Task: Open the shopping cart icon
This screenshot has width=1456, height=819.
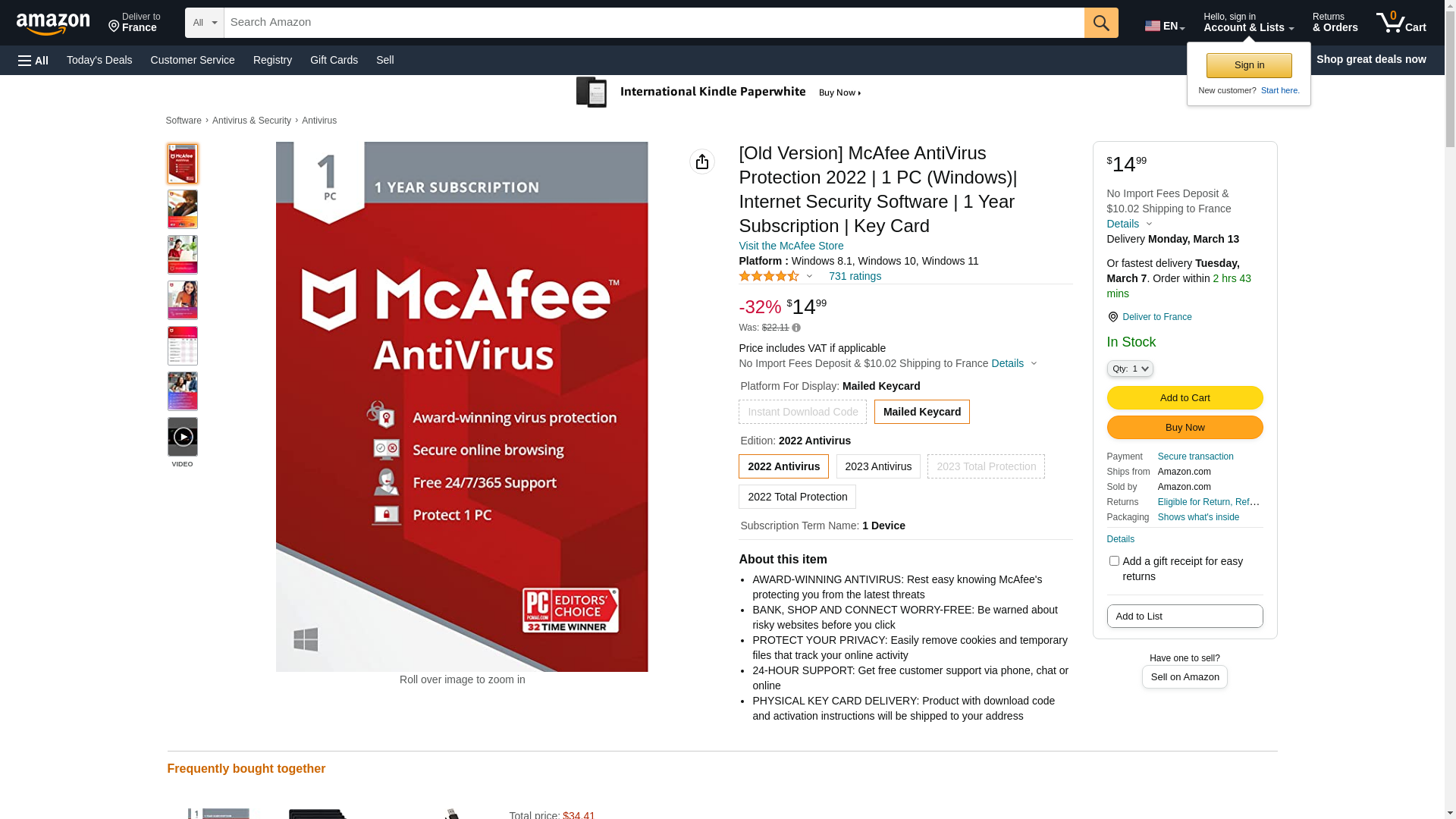Action: pyautogui.click(x=1401, y=23)
